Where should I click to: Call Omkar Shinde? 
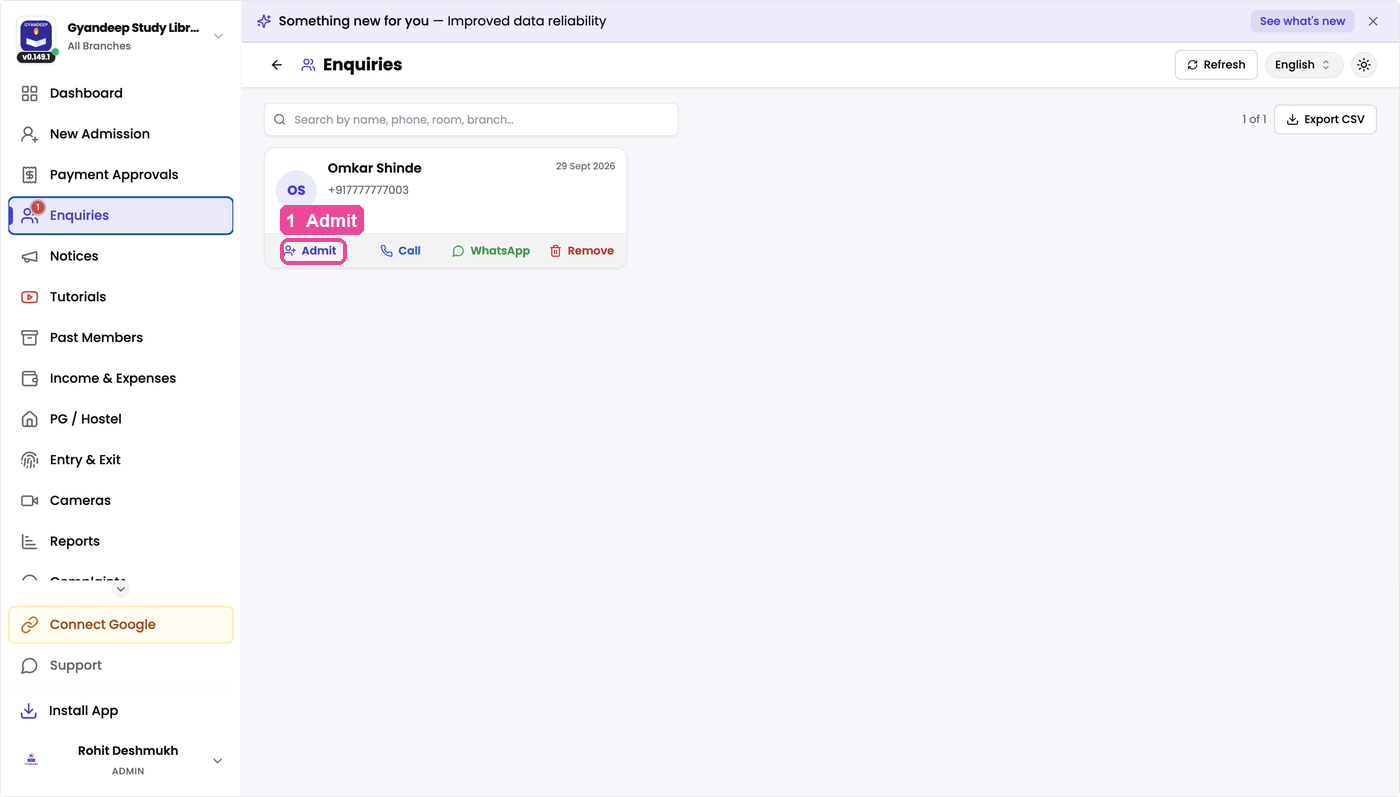tap(400, 251)
